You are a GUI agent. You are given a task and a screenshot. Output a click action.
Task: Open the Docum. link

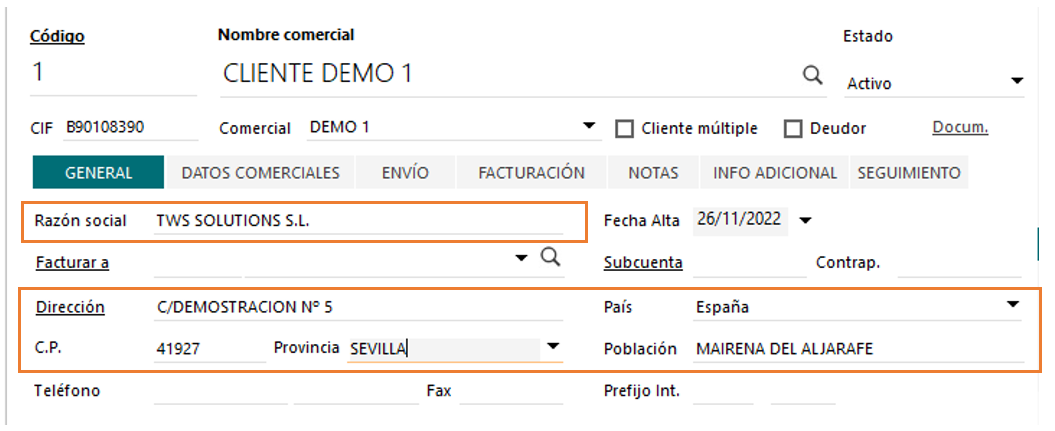[960, 128]
